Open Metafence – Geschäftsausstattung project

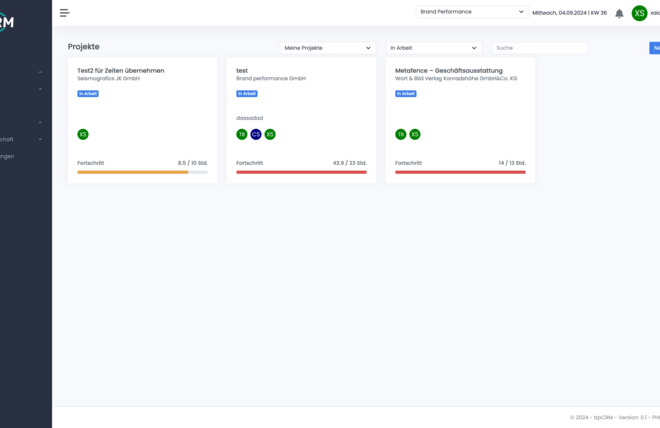click(449, 70)
